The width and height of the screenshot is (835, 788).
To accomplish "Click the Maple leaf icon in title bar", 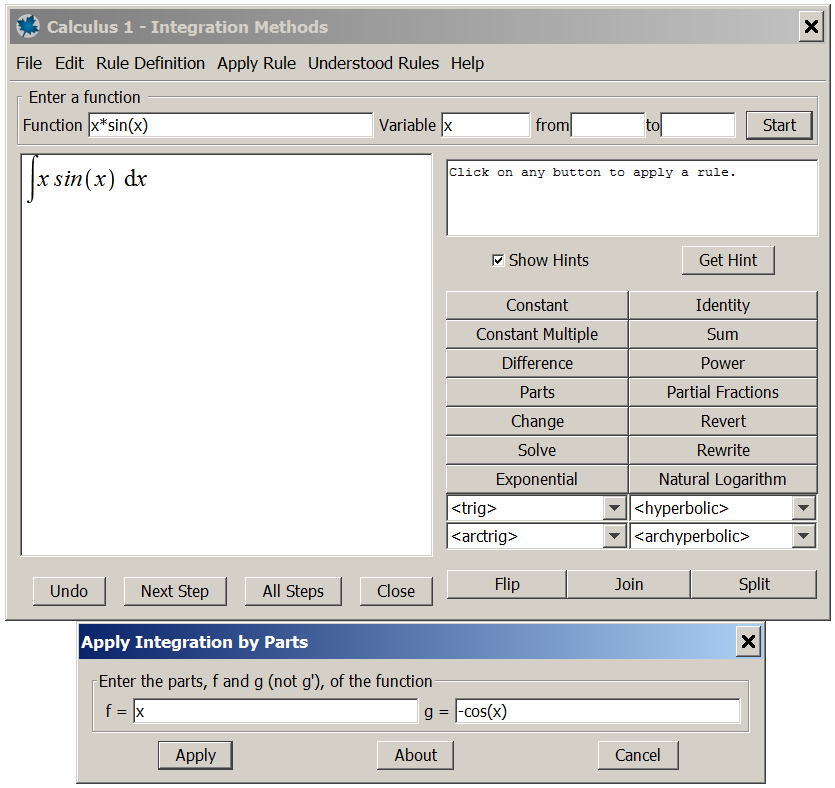I will click(x=28, y=27).
